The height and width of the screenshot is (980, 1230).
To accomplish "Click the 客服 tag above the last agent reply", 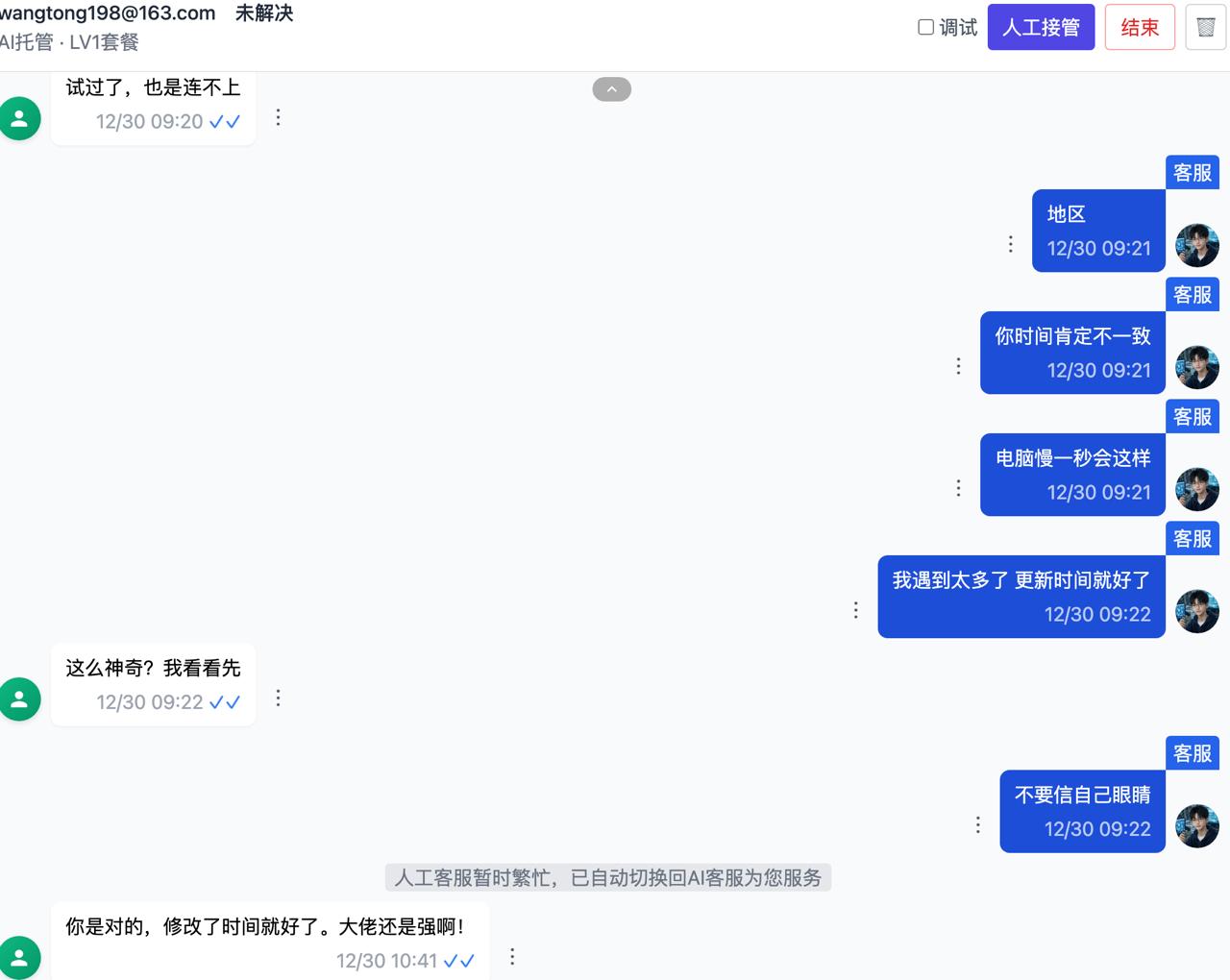I will (x=1193, y=753).
